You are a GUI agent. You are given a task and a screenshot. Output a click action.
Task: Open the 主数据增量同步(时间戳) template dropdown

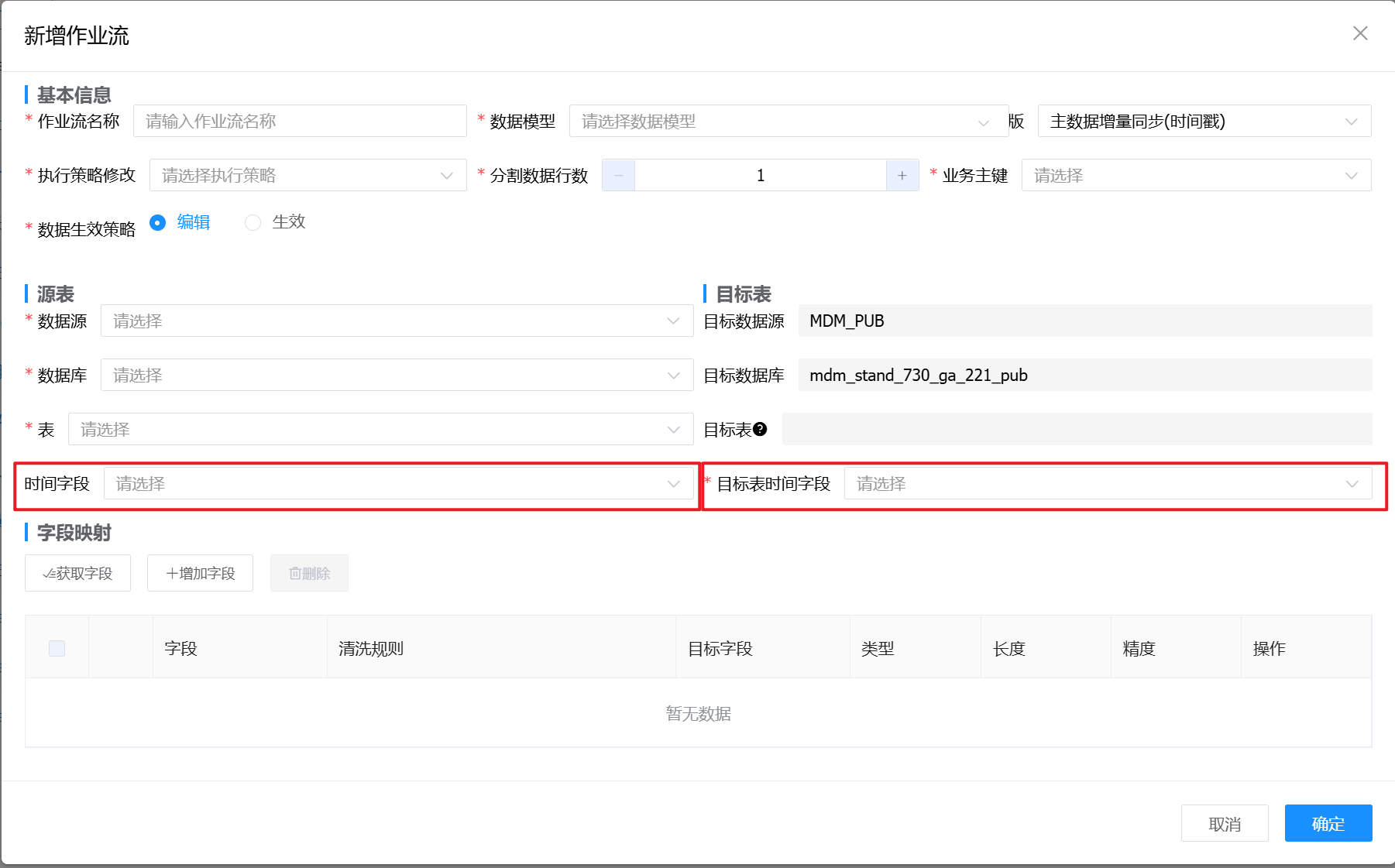(1204, 122)
